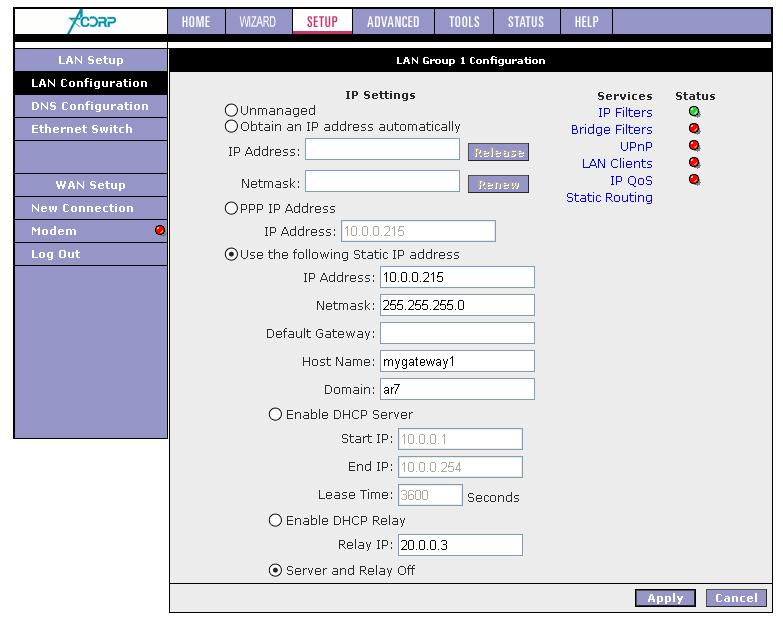Select the PPP IP Address option

click(231, 208)
